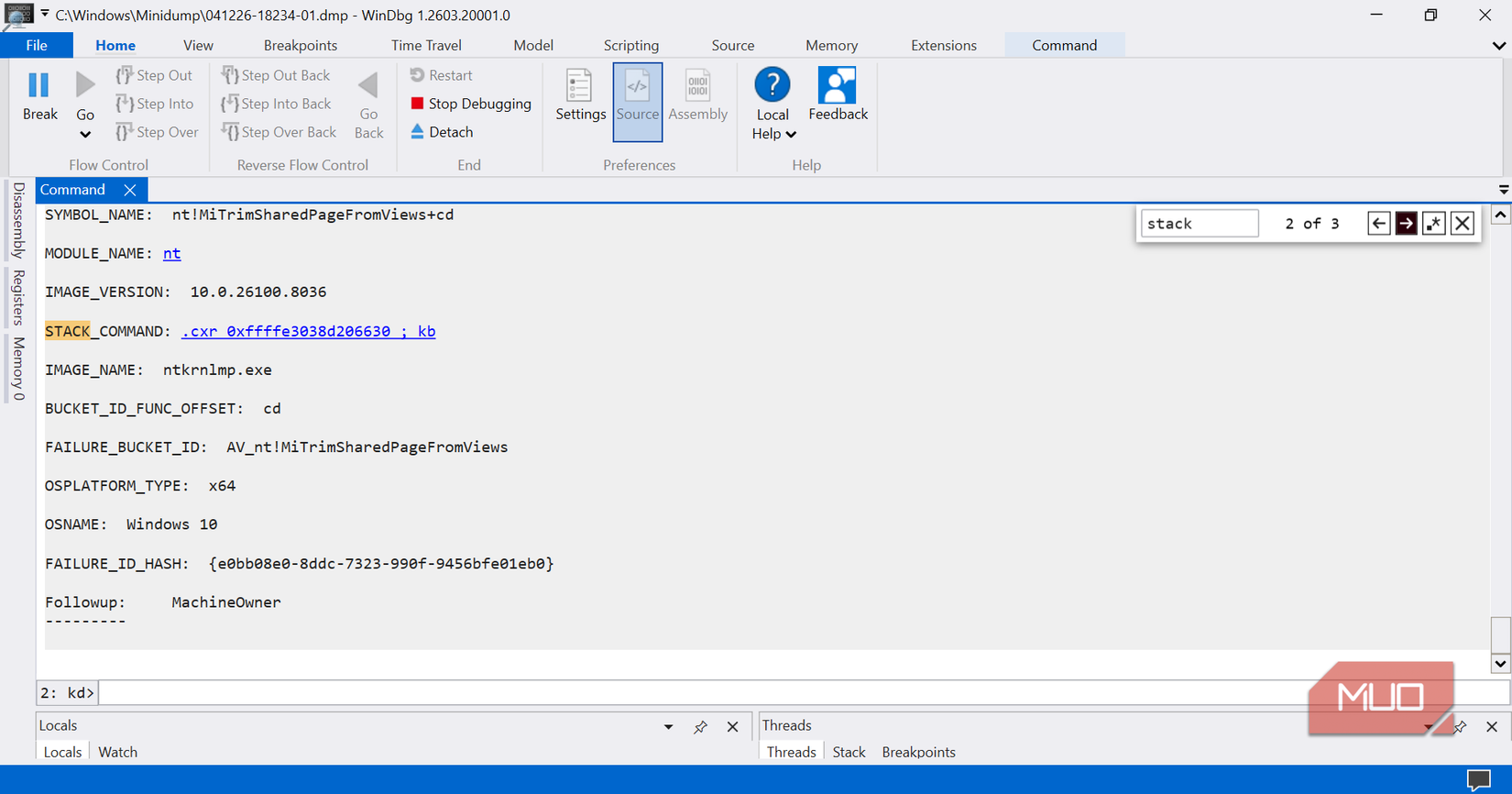Click Step Into
Screen dimensions: 1512x794
coord(155,104)
